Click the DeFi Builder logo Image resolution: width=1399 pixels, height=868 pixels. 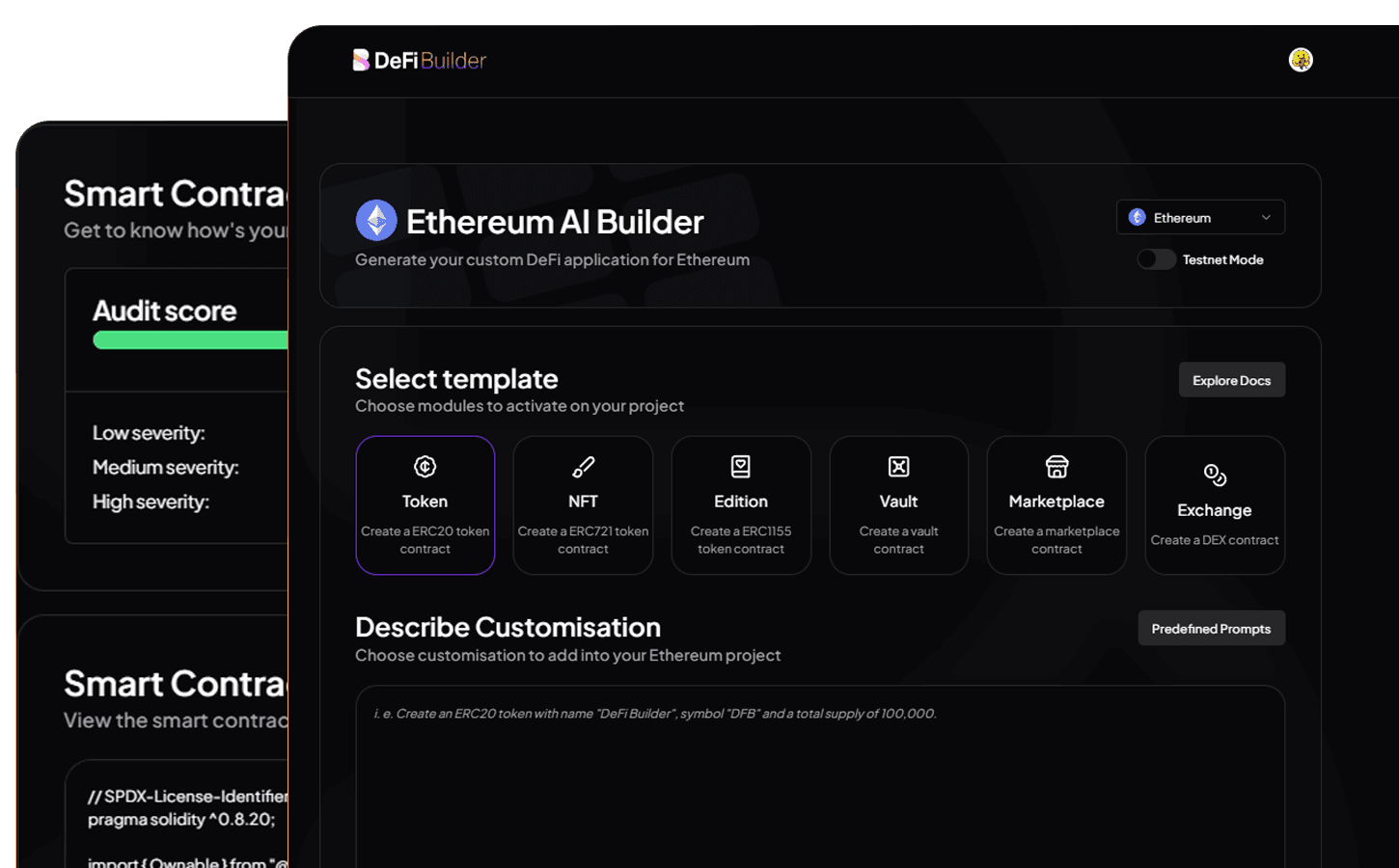(419, 60)
